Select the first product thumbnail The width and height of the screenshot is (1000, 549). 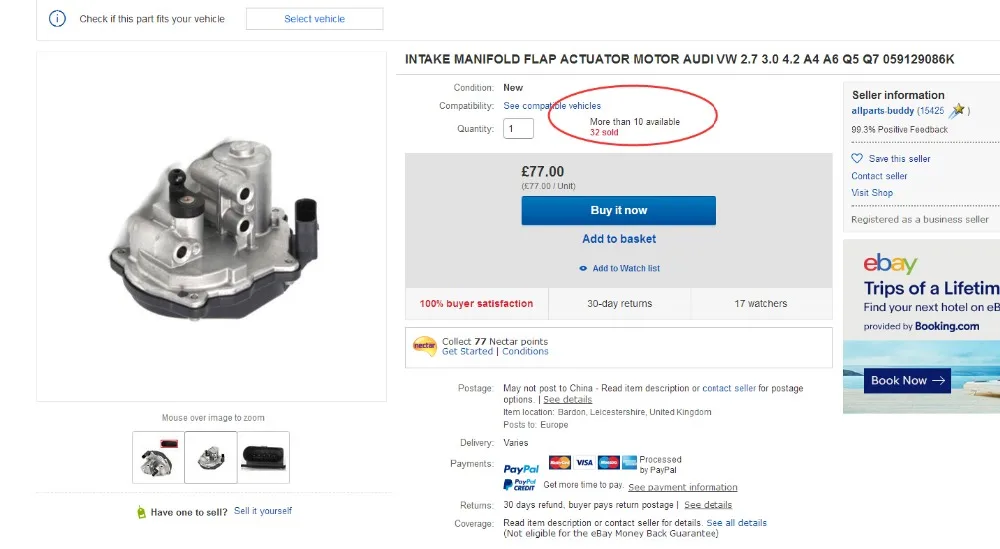click(158, 457)
